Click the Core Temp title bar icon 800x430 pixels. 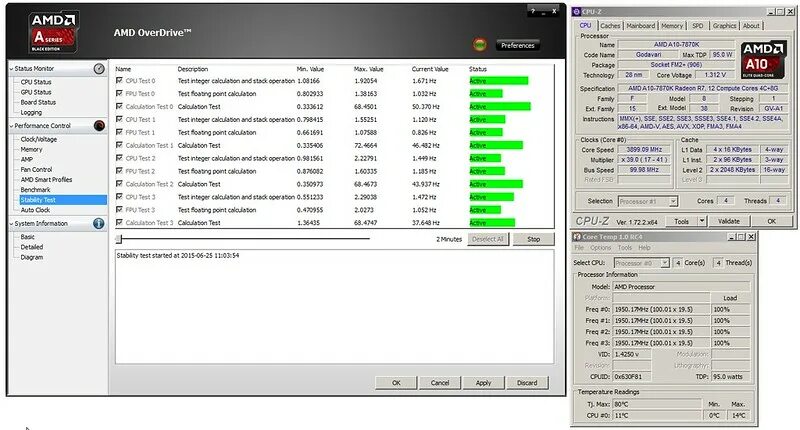pos(577,237)
